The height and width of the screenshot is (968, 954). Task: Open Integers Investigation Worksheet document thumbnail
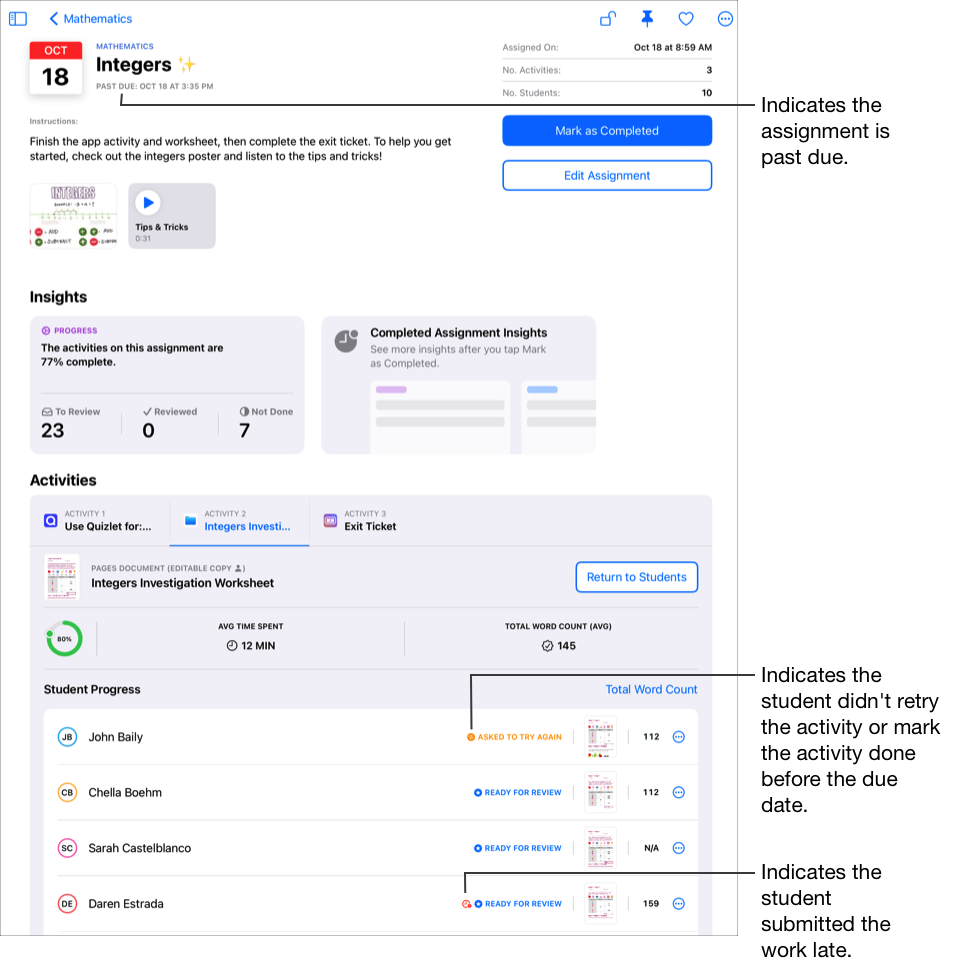[62, 577]
